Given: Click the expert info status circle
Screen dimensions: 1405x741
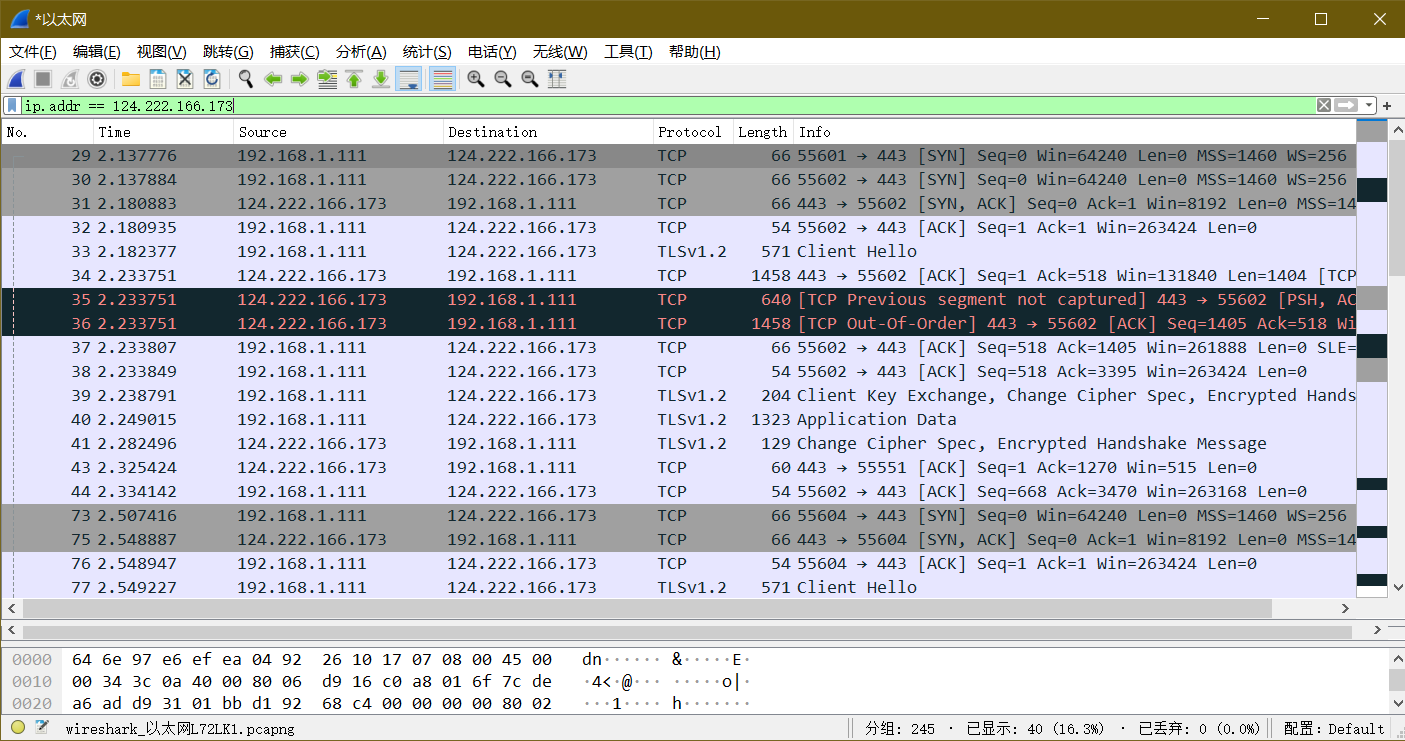Looking at the screenshot, I should coord(18,728).
